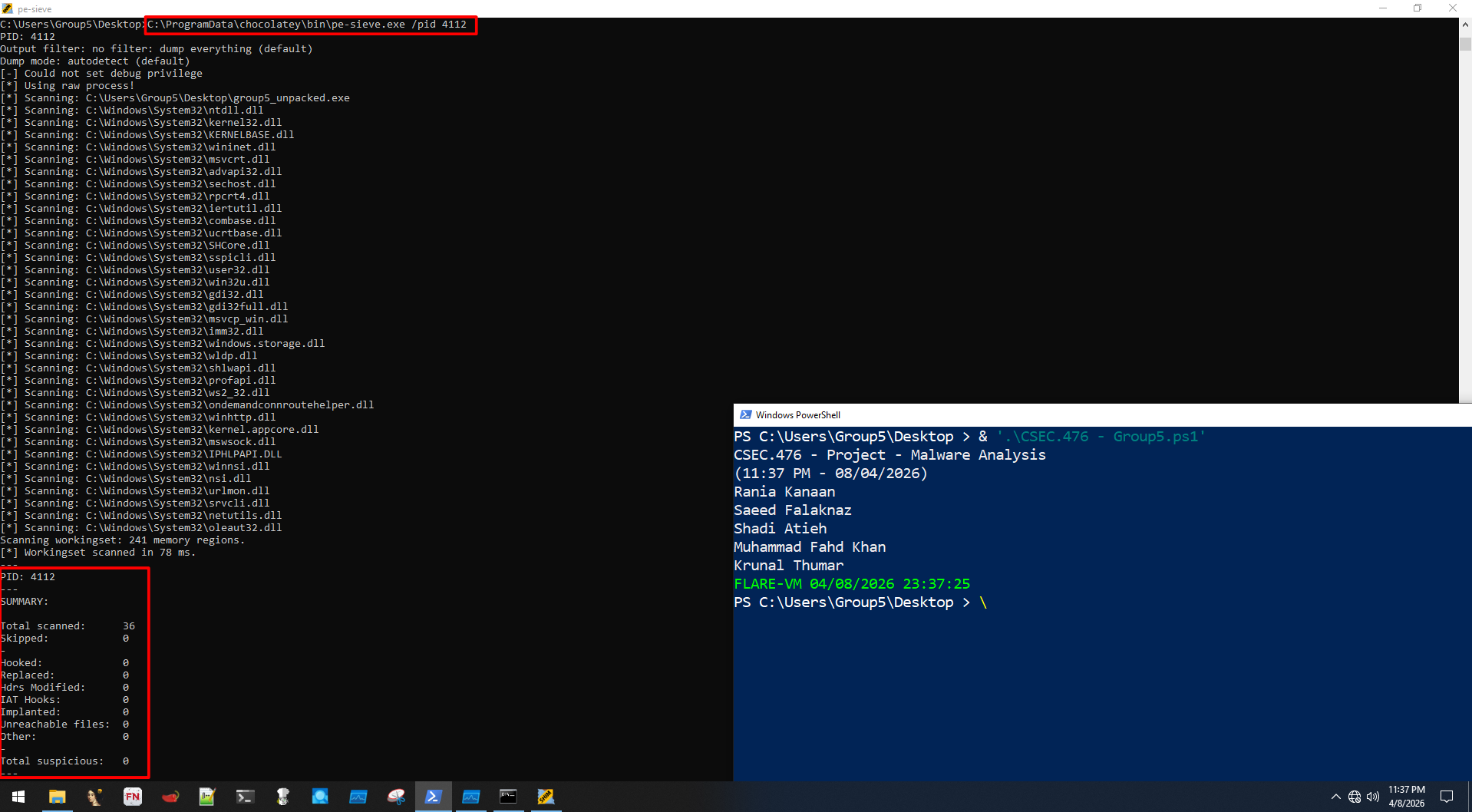Click the network globe tray icon
The image size is (1472, 812).
(x=1355, y=797)
